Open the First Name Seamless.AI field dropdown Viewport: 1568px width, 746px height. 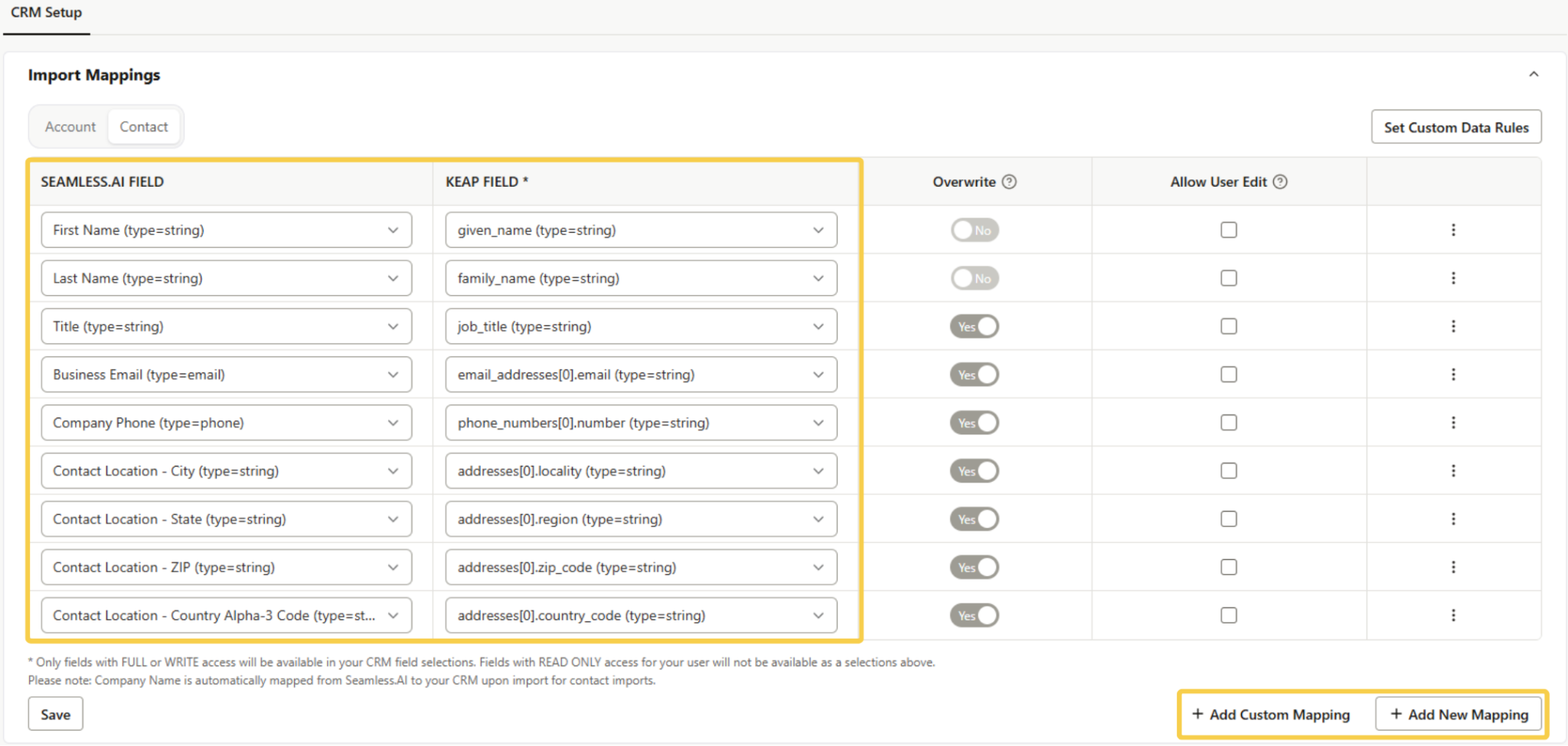point(227,230)
